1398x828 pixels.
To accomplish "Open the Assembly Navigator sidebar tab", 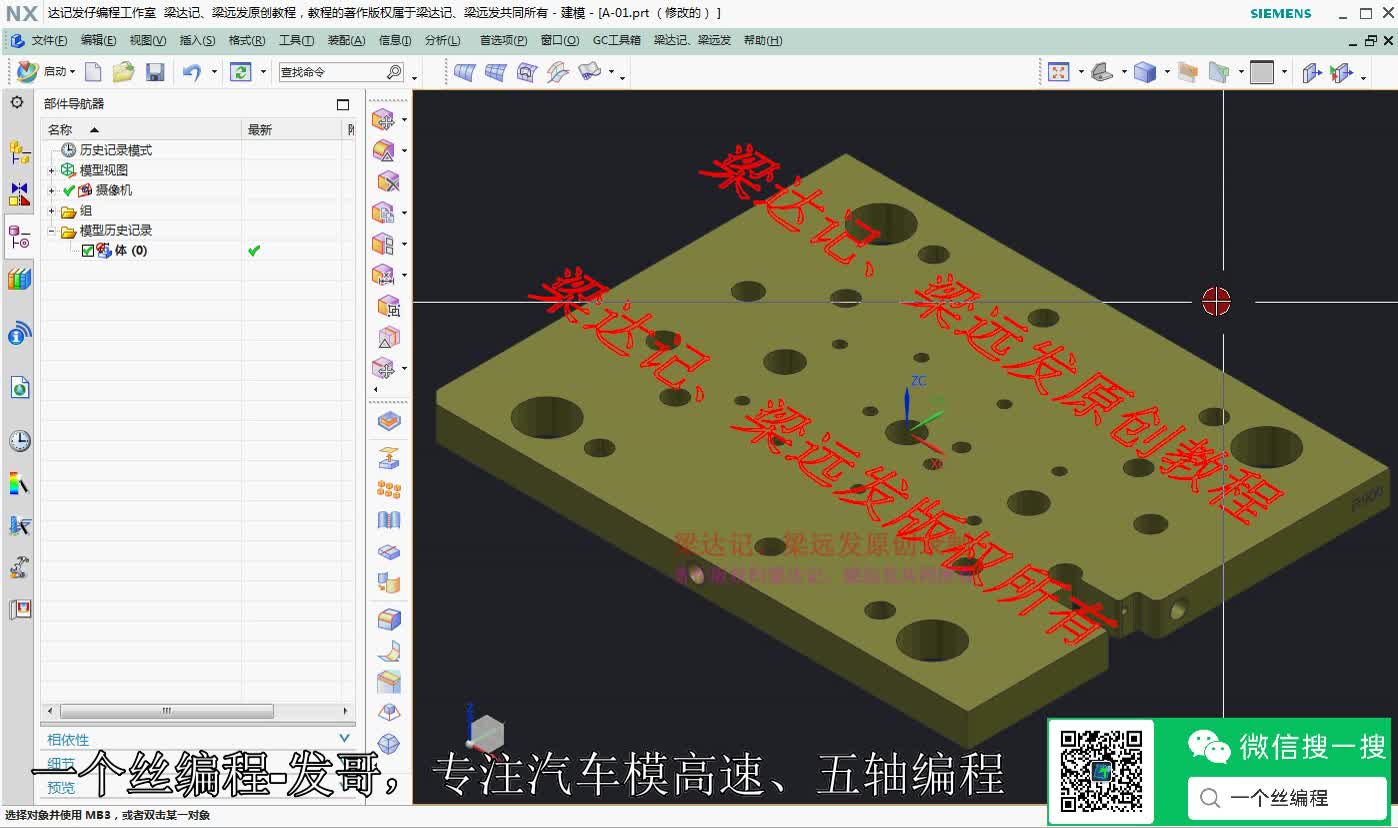I will point(19,152).
